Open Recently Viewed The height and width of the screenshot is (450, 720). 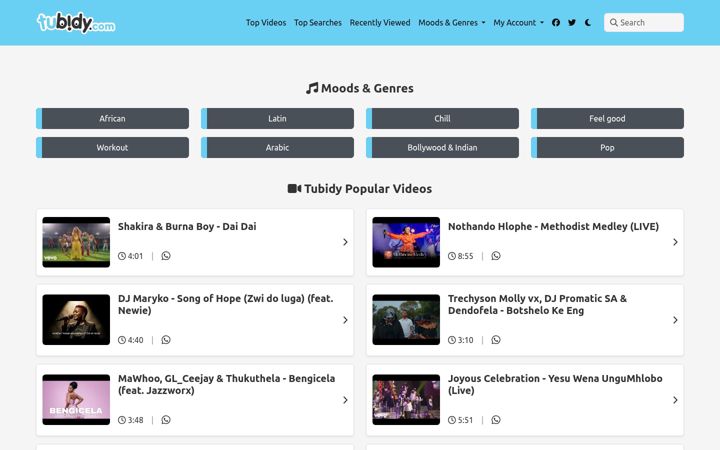coord(380,22)
